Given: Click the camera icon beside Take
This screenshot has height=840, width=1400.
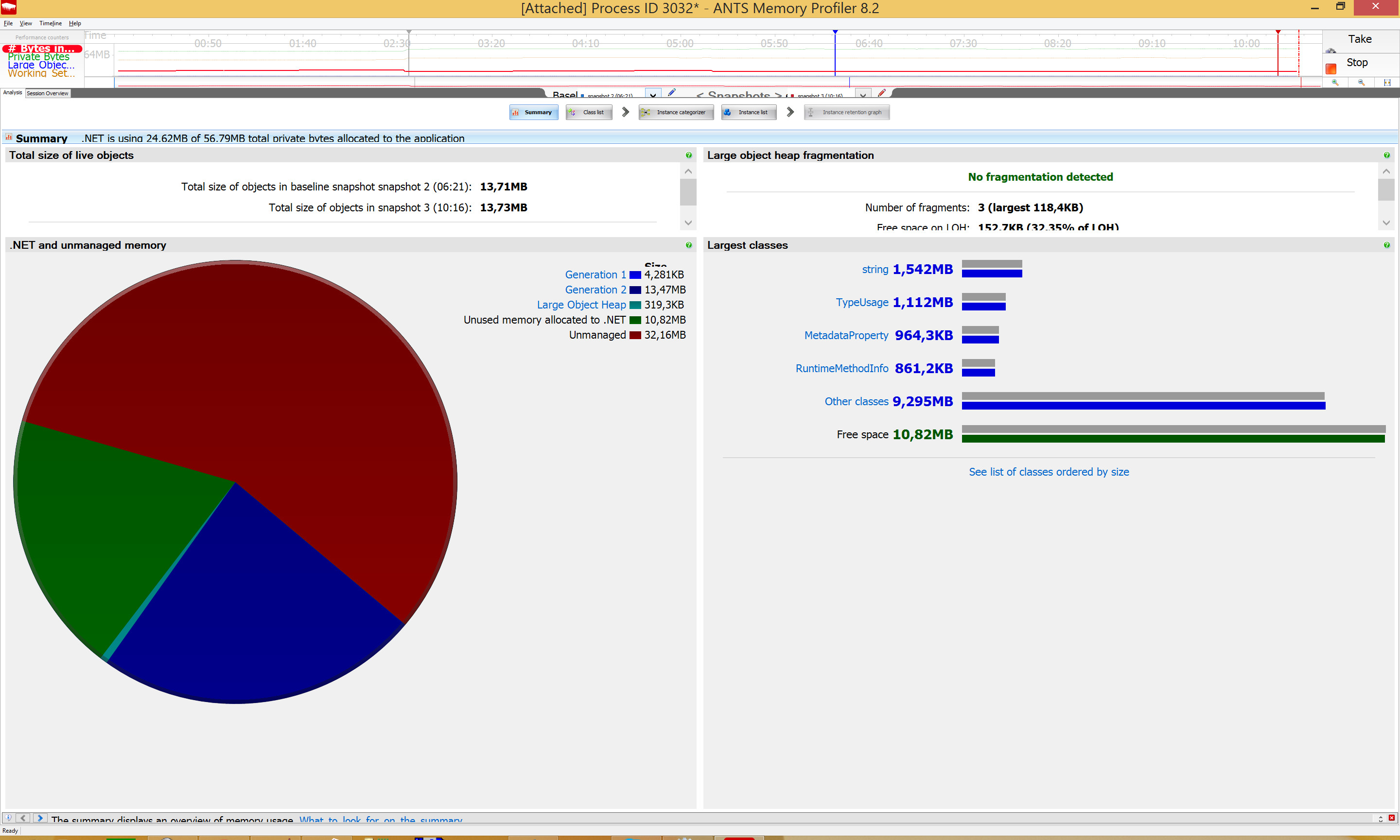Looking at the screenshot, I should [x=1330, y=51].
